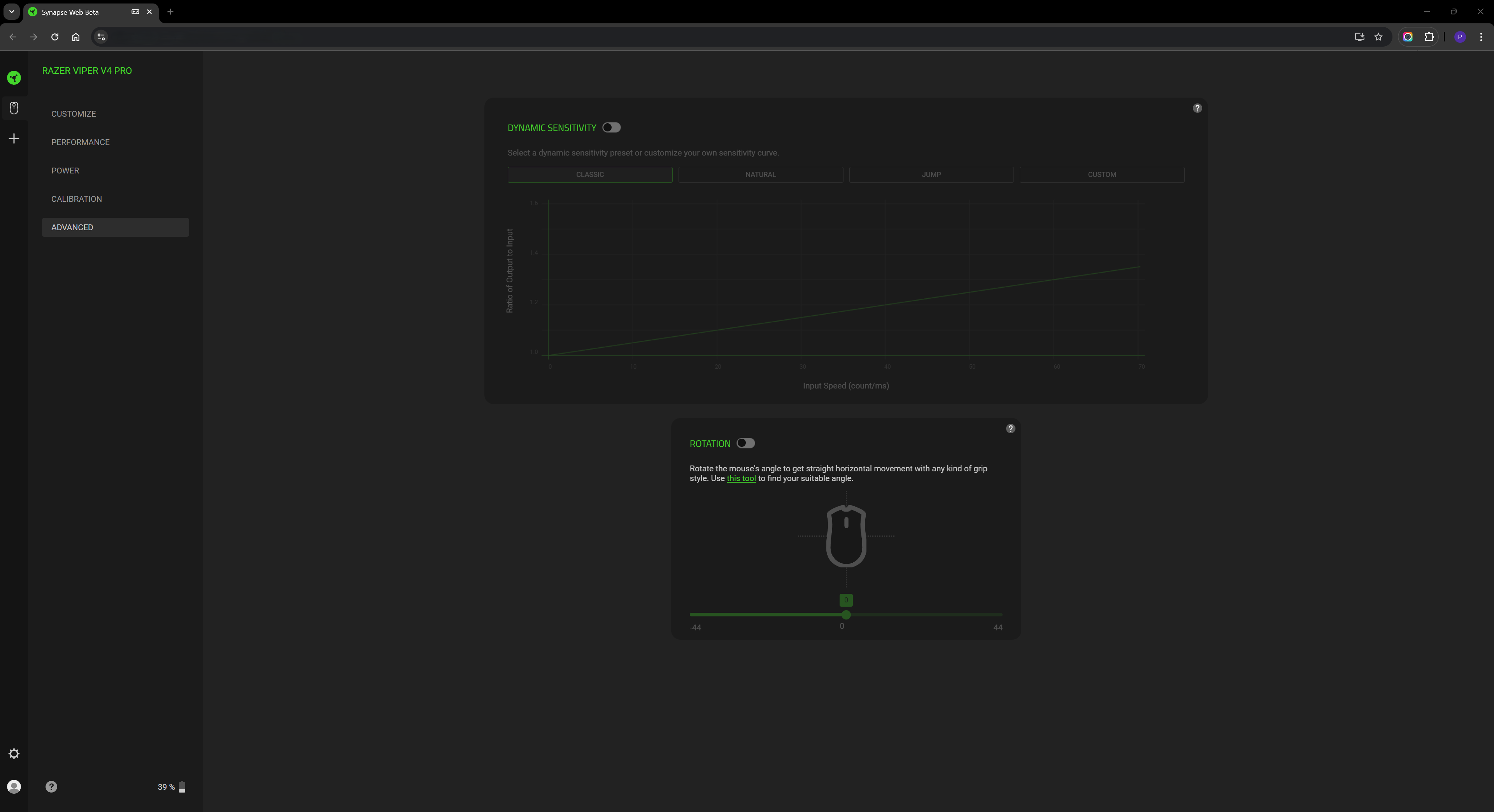The height and width of the screenshot is (812, 1494).
Task: Click the Razer Synapse home logo icon
Action: click(x=14, y=78)
